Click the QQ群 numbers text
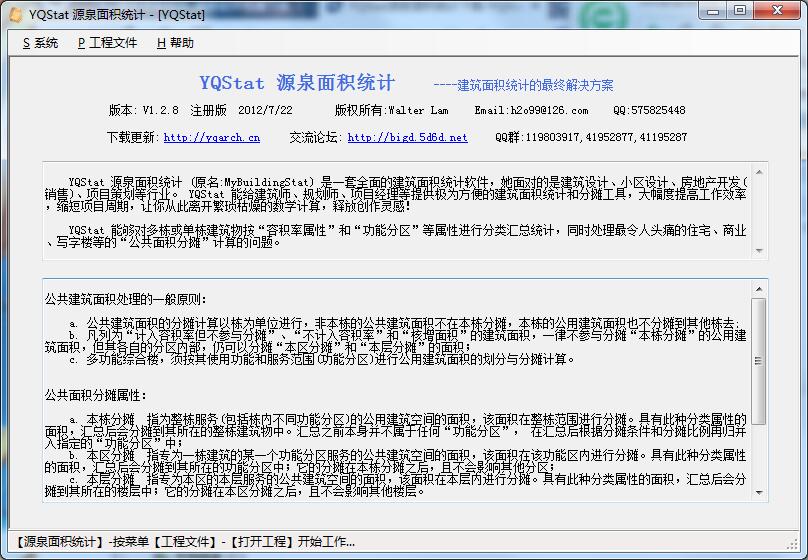This screenshot has width=808, height=560. 591,137
